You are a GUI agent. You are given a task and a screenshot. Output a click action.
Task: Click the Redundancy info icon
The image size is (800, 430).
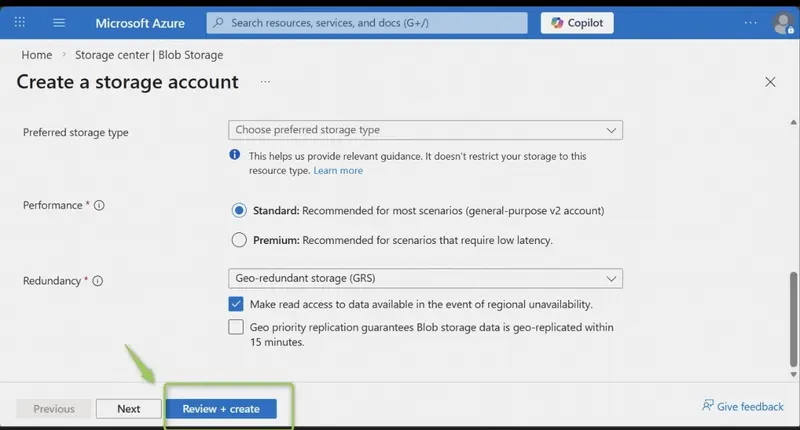pos(97,281)
